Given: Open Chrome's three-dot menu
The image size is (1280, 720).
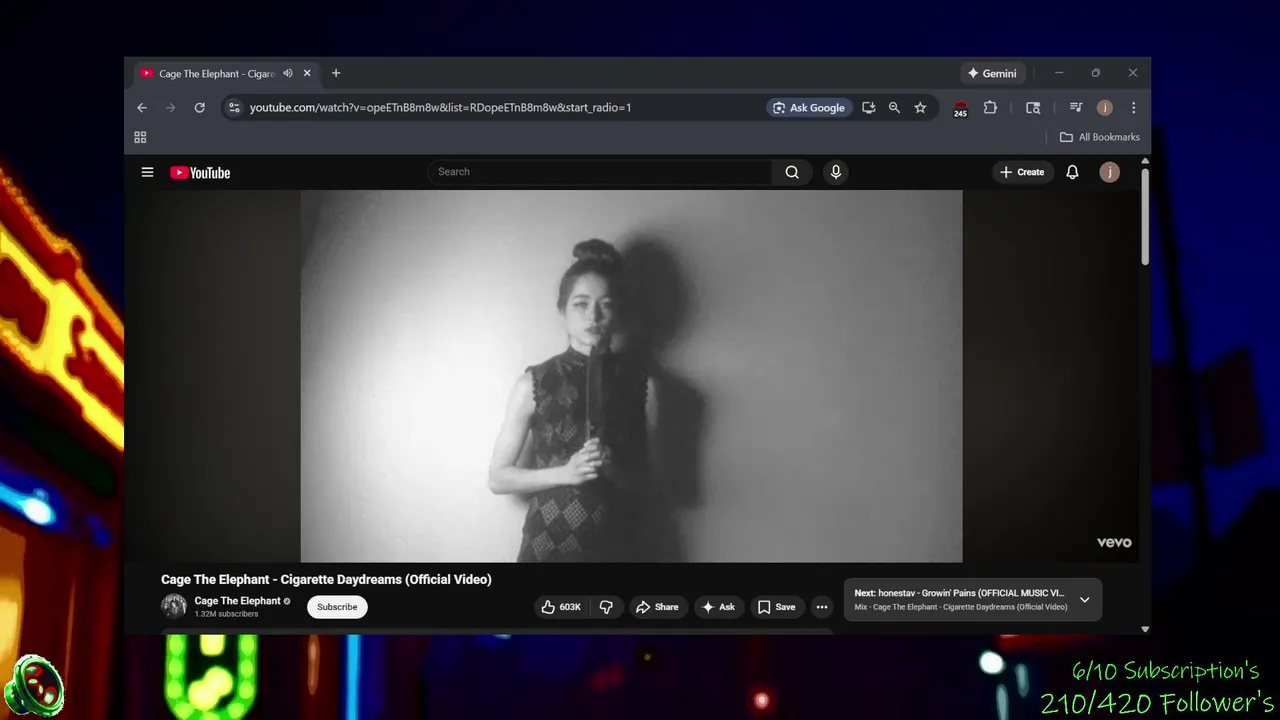Looking at the screenshot, I should tap(1133, 108).
